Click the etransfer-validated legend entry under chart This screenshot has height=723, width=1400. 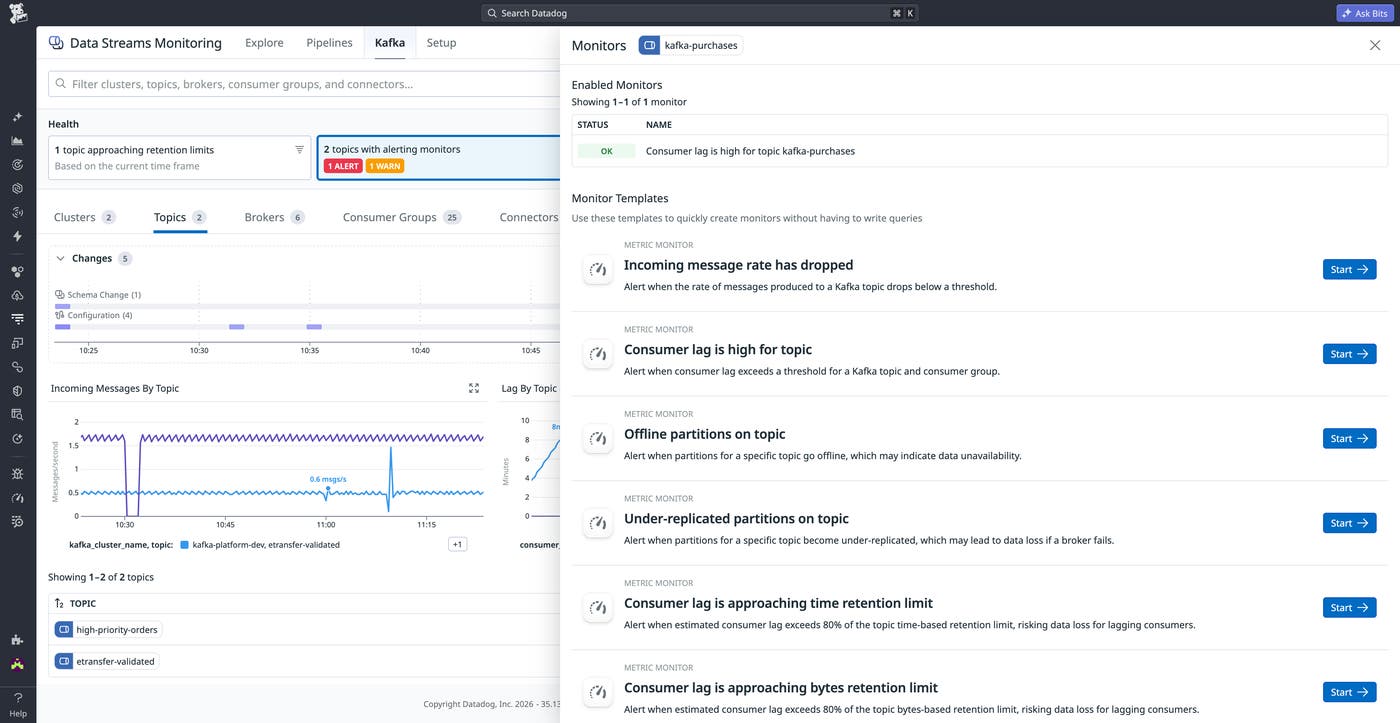(260, 545)
